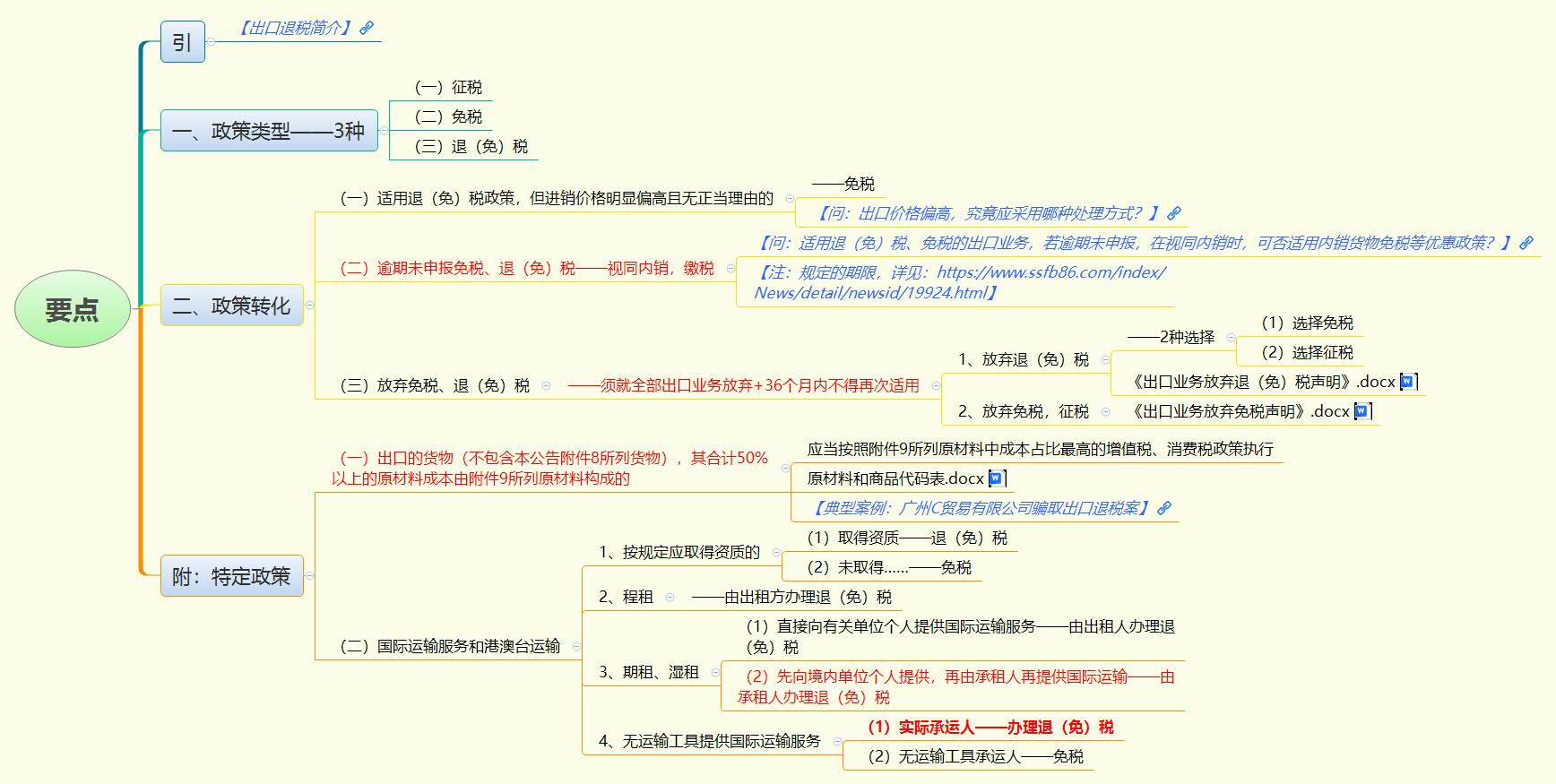Collapse the 引 node branch
The width and height of the screenshot is (1556, 784).
click(211, 42)
